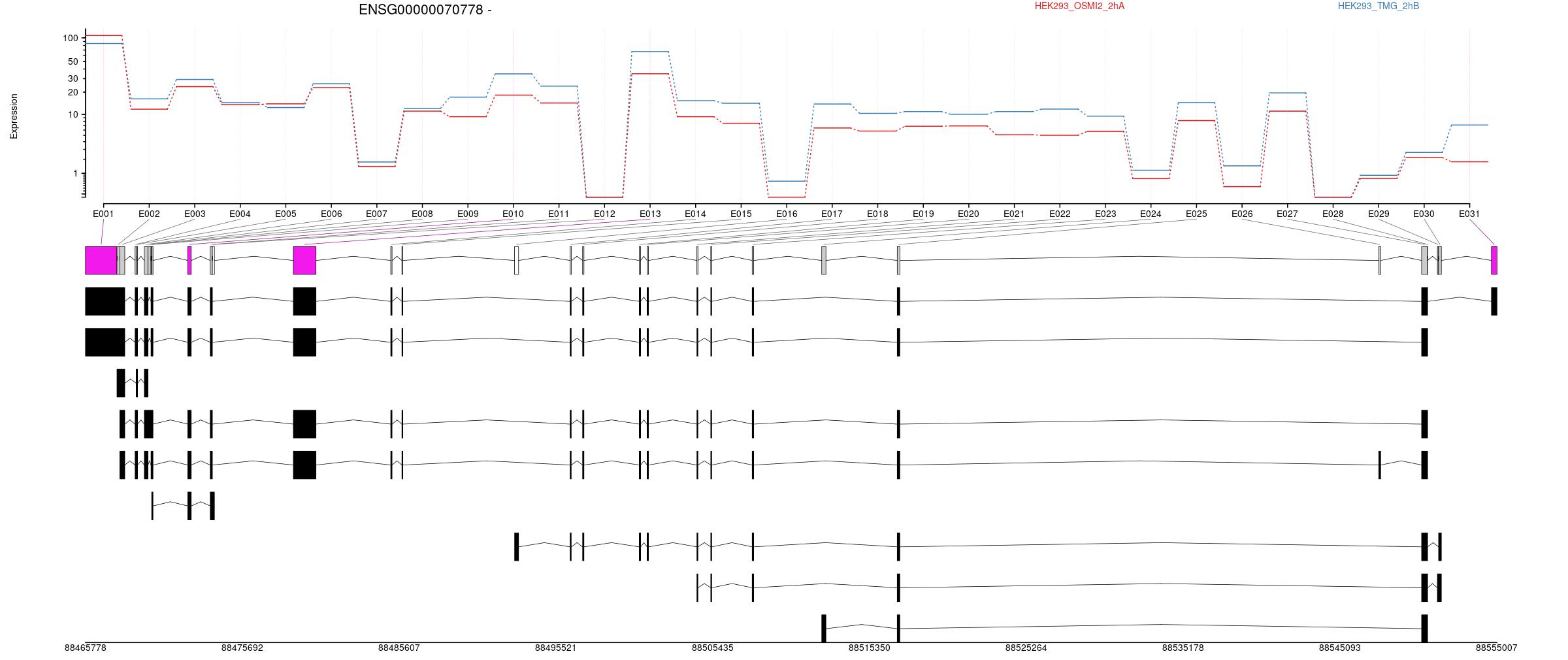
Task: Click y-axis tick value 1
Action: (76, 174)
